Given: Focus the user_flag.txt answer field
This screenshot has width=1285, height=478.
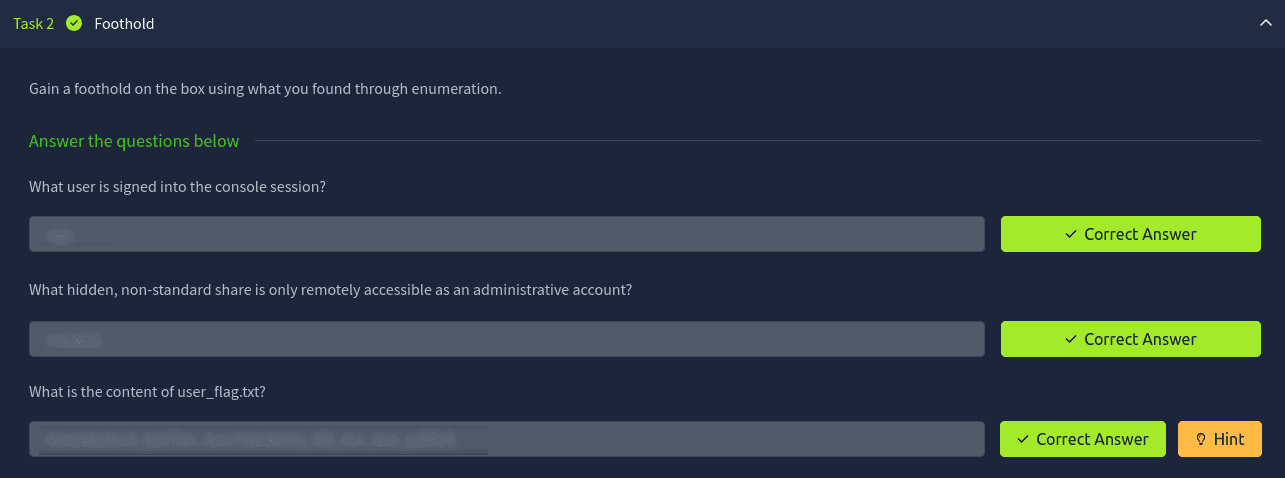Looking at the screenshot, I should pos(506,439).
